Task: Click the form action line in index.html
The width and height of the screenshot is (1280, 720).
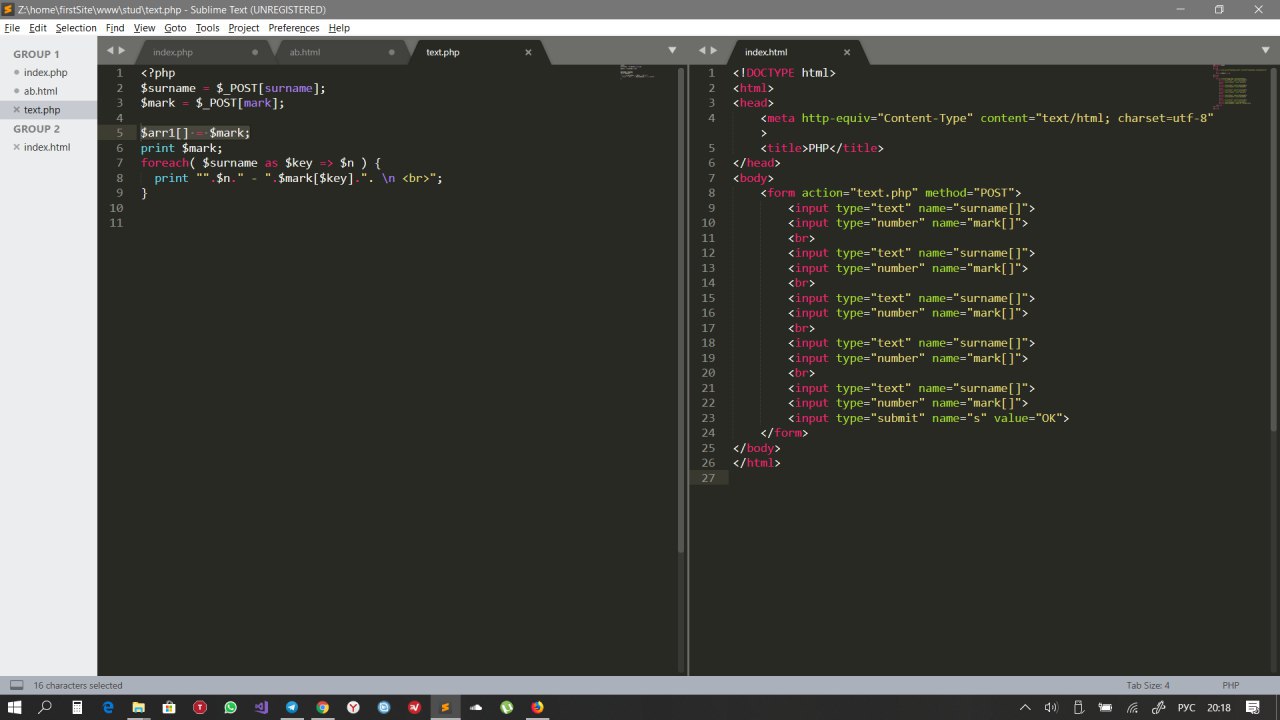Action: coord(891,193)
